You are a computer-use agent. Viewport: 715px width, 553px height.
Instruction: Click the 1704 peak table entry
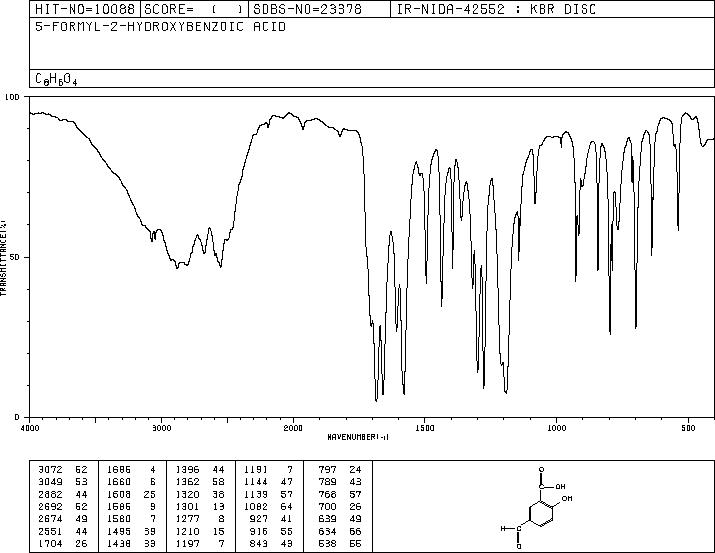coord(62,544)
